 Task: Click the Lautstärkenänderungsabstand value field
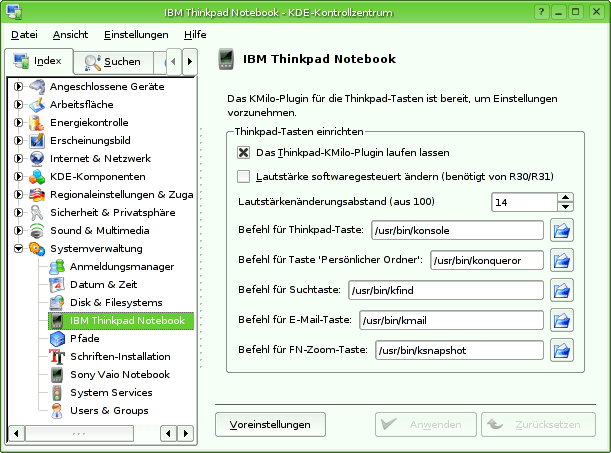click(524, 202)
